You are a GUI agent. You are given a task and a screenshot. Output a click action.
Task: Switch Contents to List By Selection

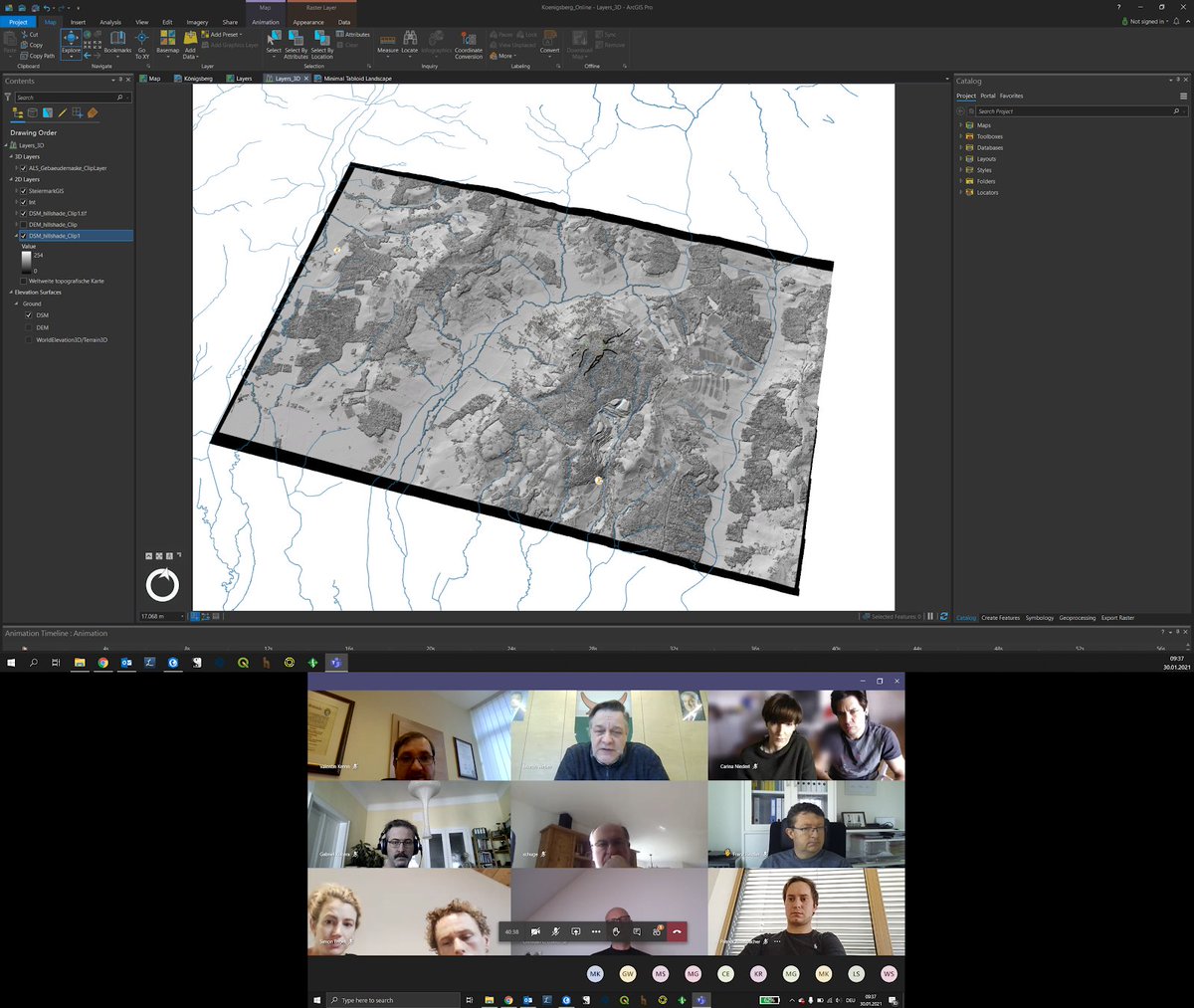[48, 113]
